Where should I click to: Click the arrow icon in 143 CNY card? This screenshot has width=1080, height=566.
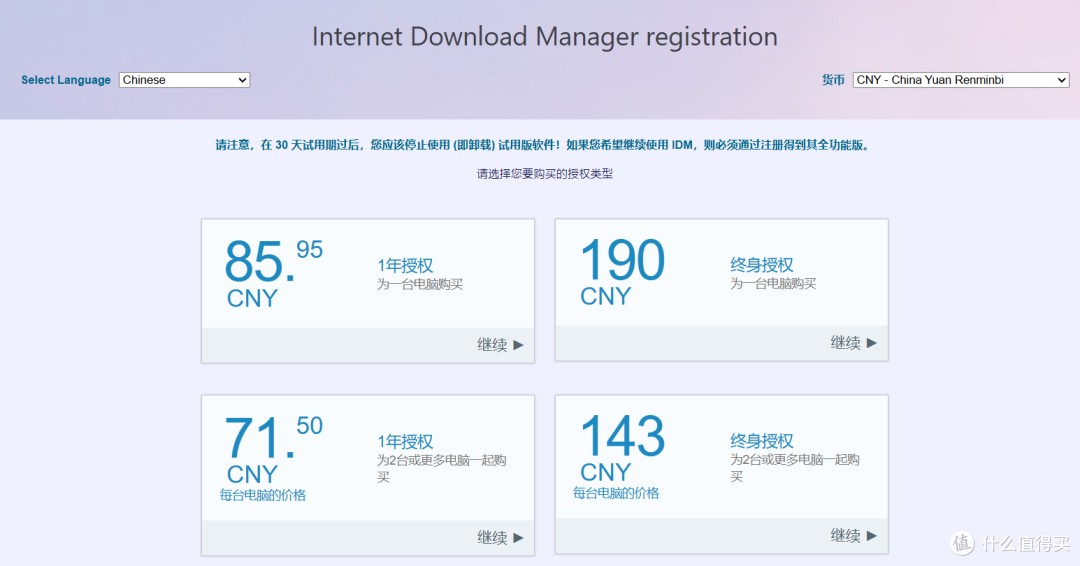tap(872, 536)
